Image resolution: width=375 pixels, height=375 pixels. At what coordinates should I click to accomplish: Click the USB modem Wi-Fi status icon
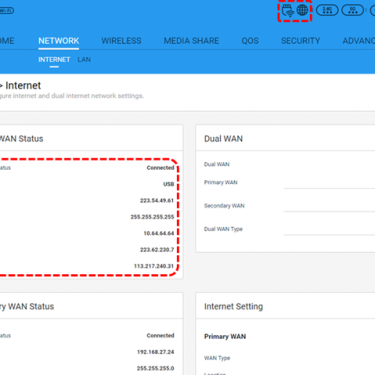pos(288,11)
